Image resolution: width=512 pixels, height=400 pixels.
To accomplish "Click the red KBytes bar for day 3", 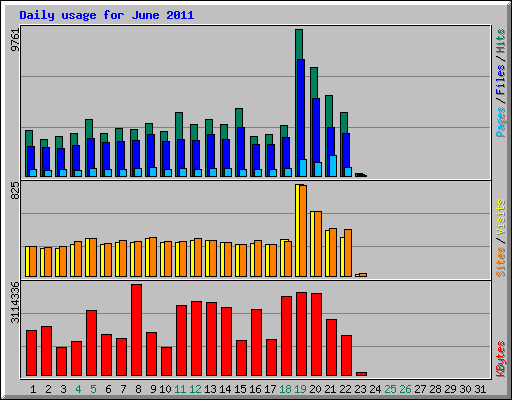I will coord(61,362).
